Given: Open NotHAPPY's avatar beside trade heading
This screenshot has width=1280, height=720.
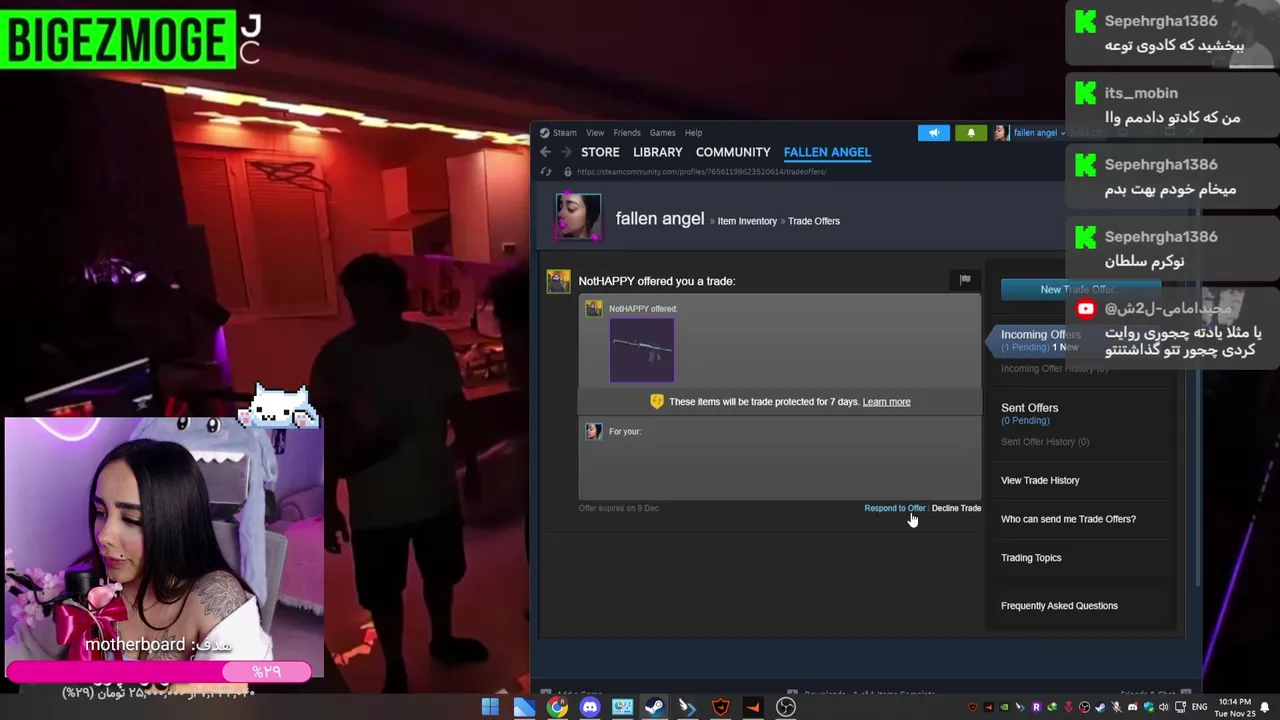Looking at the screenshot, I should coord(558,282).
